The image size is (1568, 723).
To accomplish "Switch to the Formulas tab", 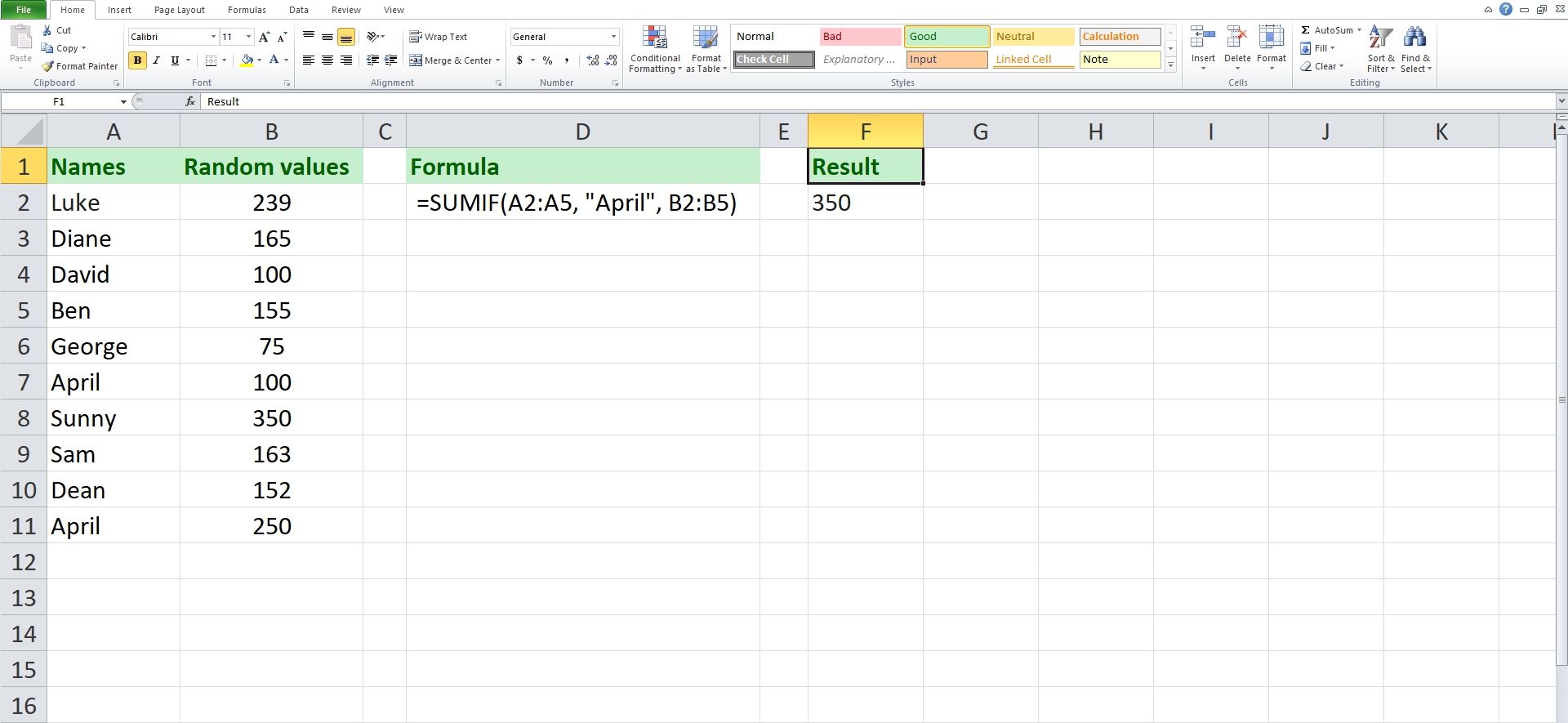I will click(x=247, y=10).
